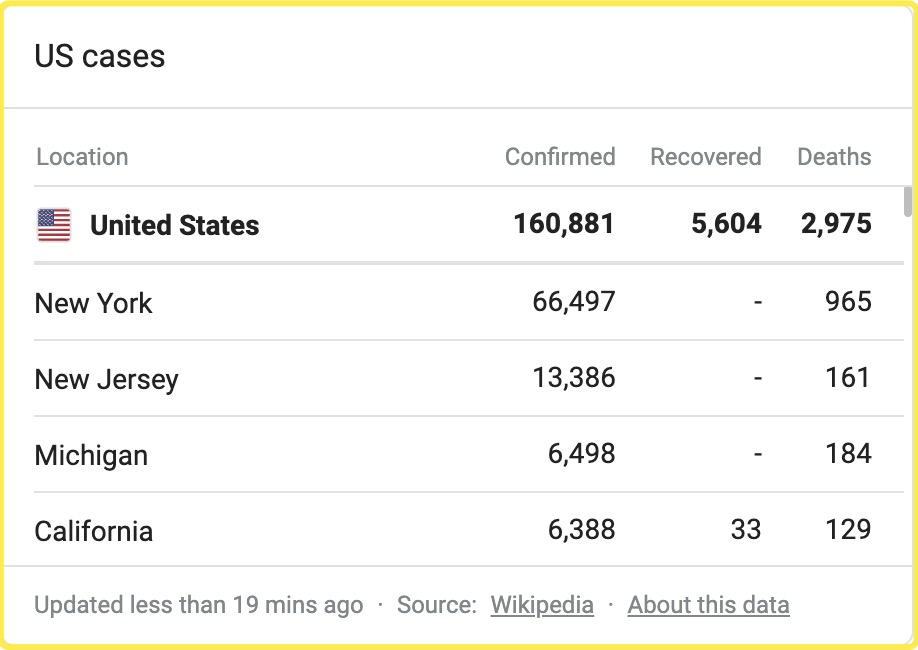Select the Location column header
This screenshot has height=650, width=918.
(82, 157)
